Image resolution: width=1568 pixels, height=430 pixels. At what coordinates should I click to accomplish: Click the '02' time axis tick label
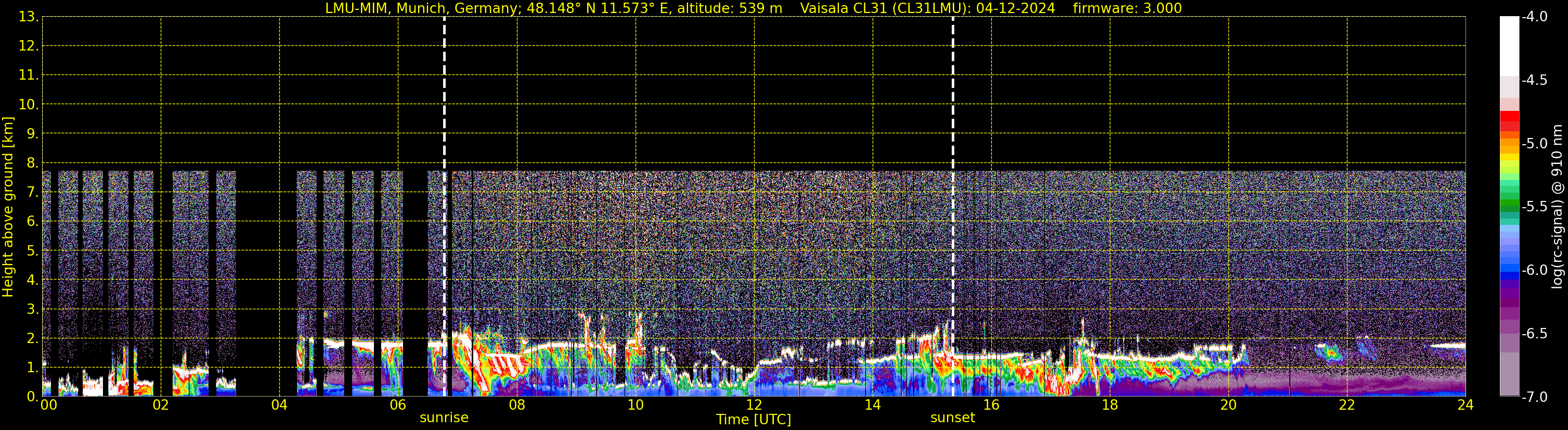[x=161, y=406]
